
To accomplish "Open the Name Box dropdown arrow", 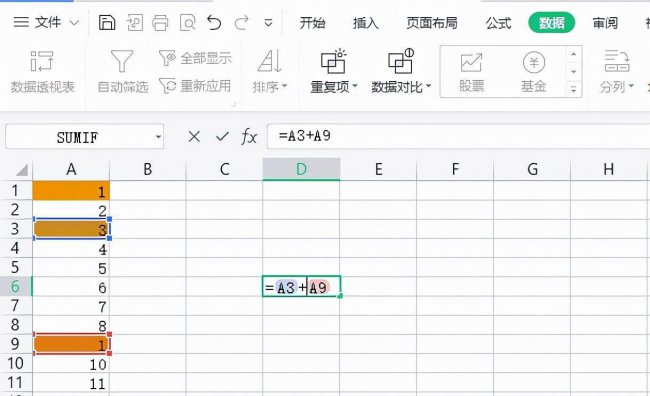I will (x=158, y=136).
